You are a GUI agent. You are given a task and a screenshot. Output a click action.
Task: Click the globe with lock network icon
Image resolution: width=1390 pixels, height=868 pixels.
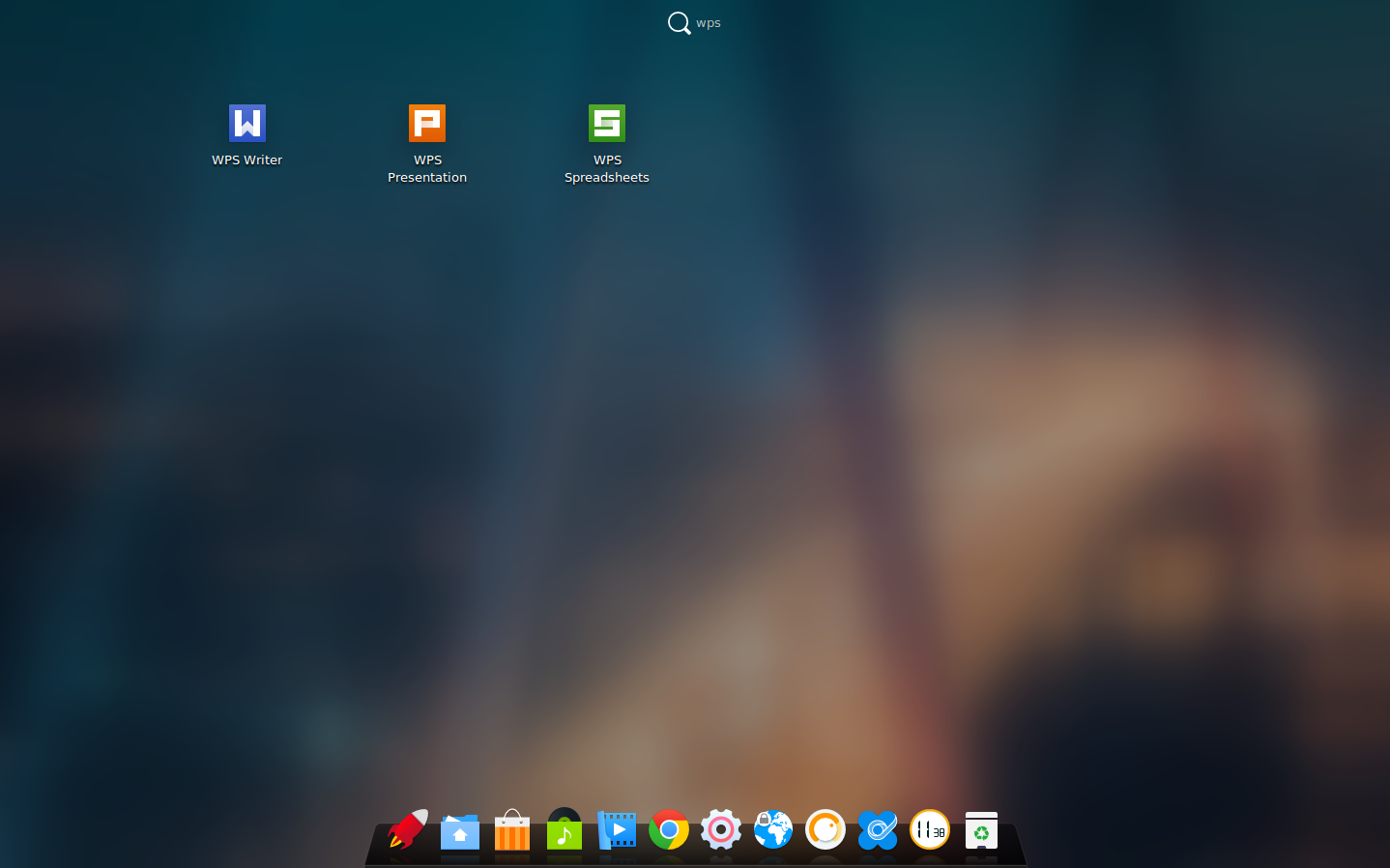click(773, 829)
